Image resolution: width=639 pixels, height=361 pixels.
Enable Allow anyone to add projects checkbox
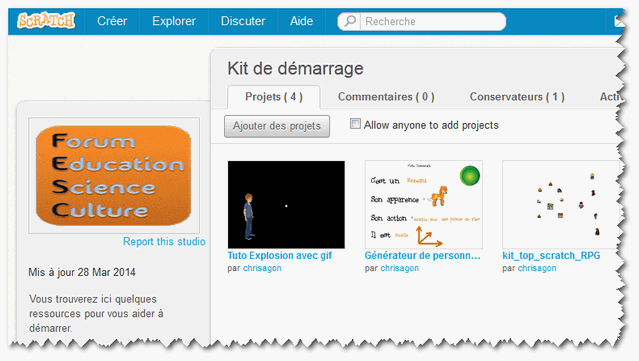pyautogui.click(x=355, y=124)
